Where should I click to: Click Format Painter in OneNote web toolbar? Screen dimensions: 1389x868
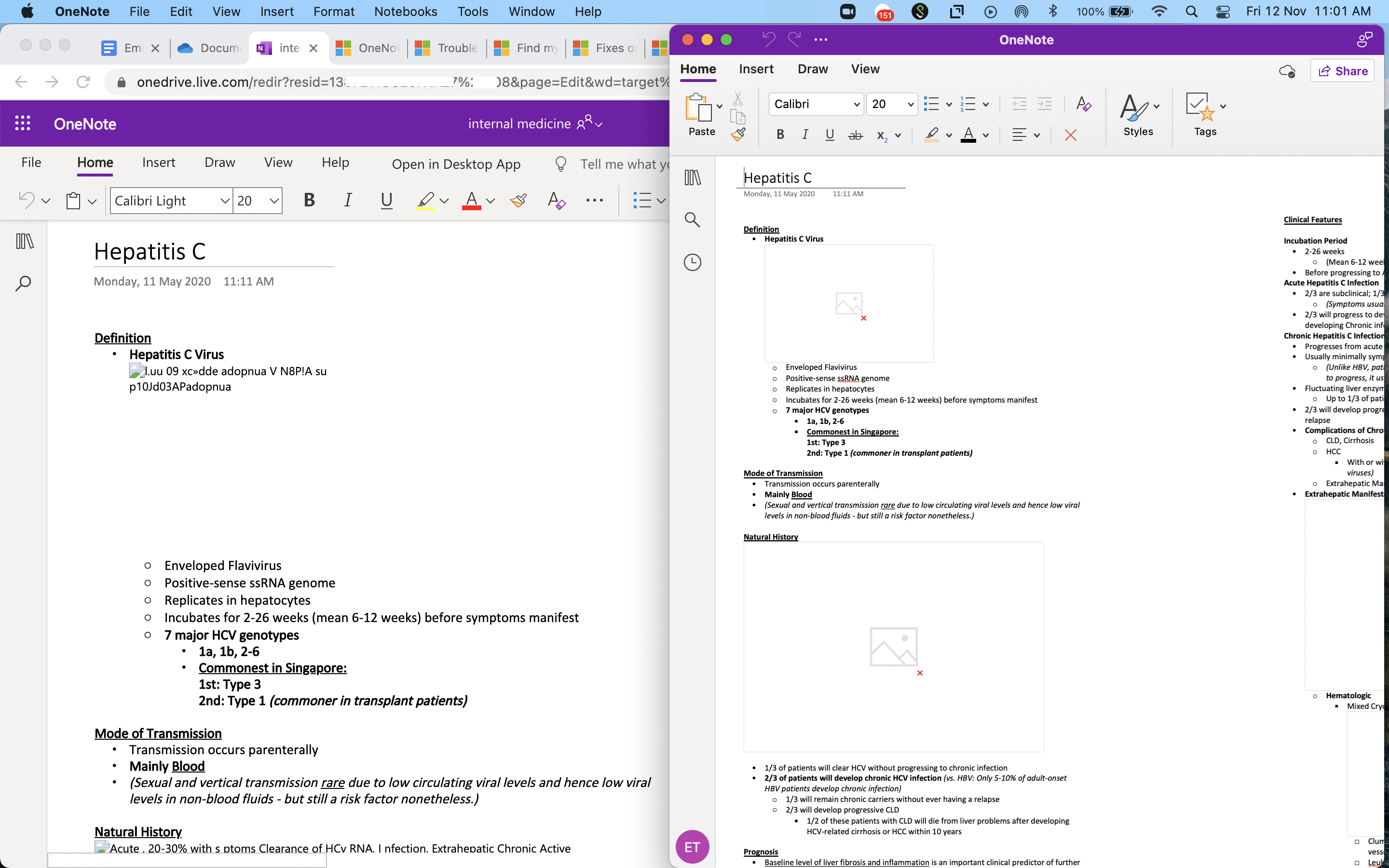click(x=518, y=200)
